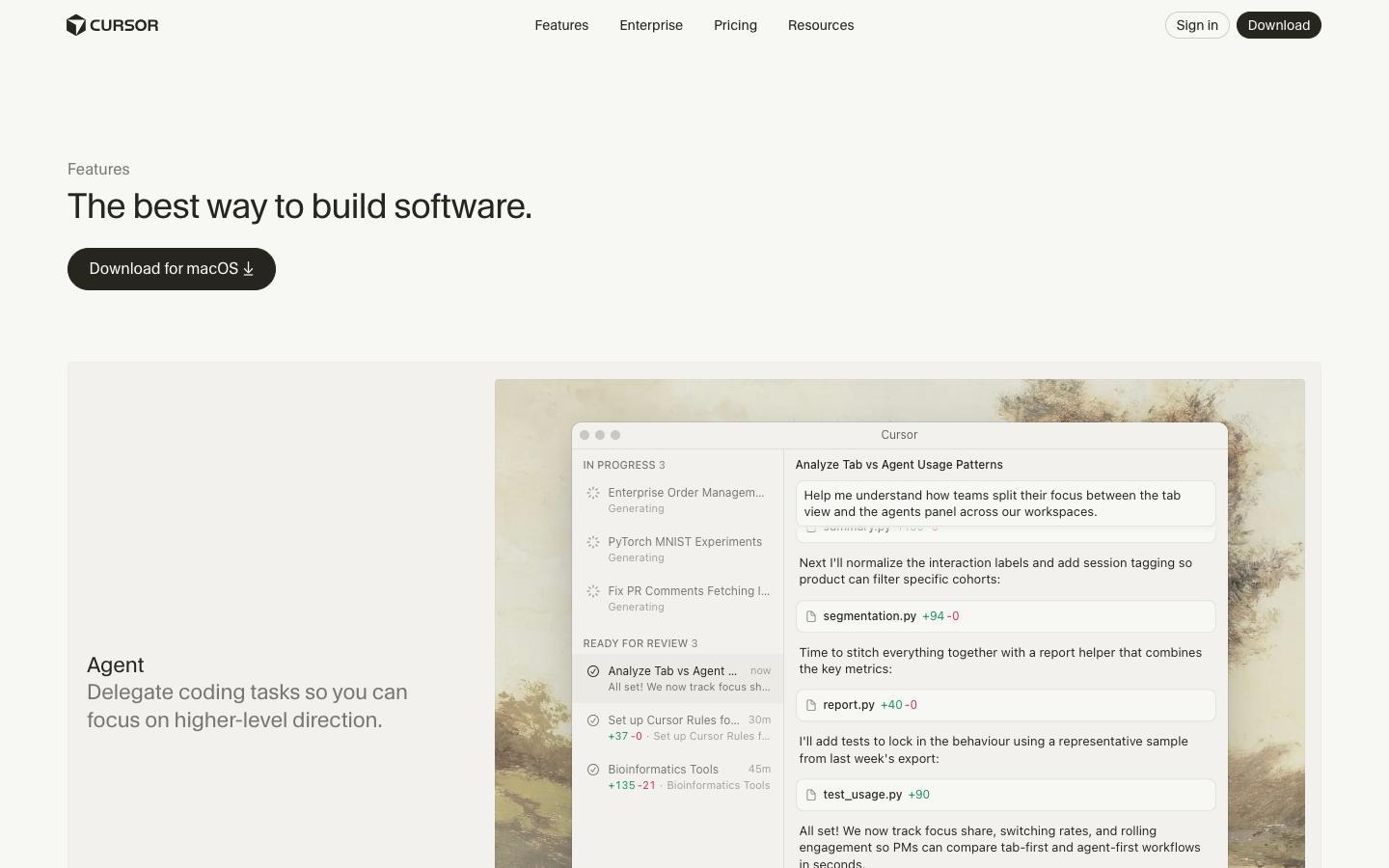Open the Features menu in the navigation
This screenshot has width=1389, height=868.
pos(561,25)
